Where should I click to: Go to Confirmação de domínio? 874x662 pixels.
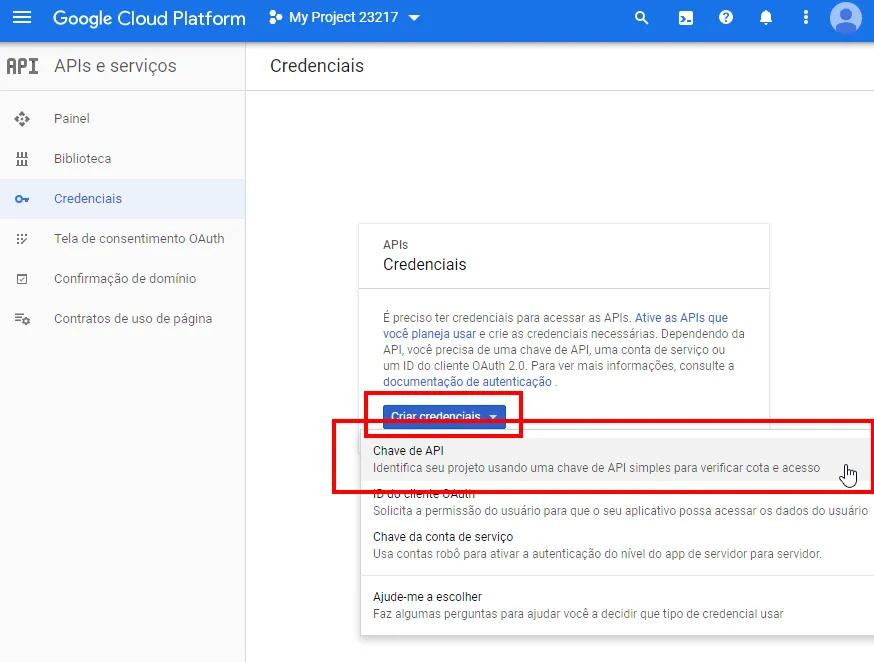coord(124,279)
